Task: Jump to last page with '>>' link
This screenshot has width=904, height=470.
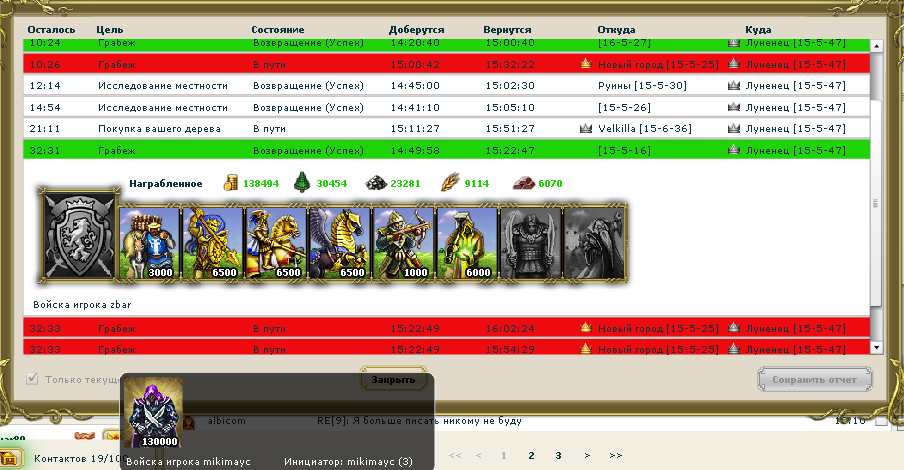Action: click(615, 455)
